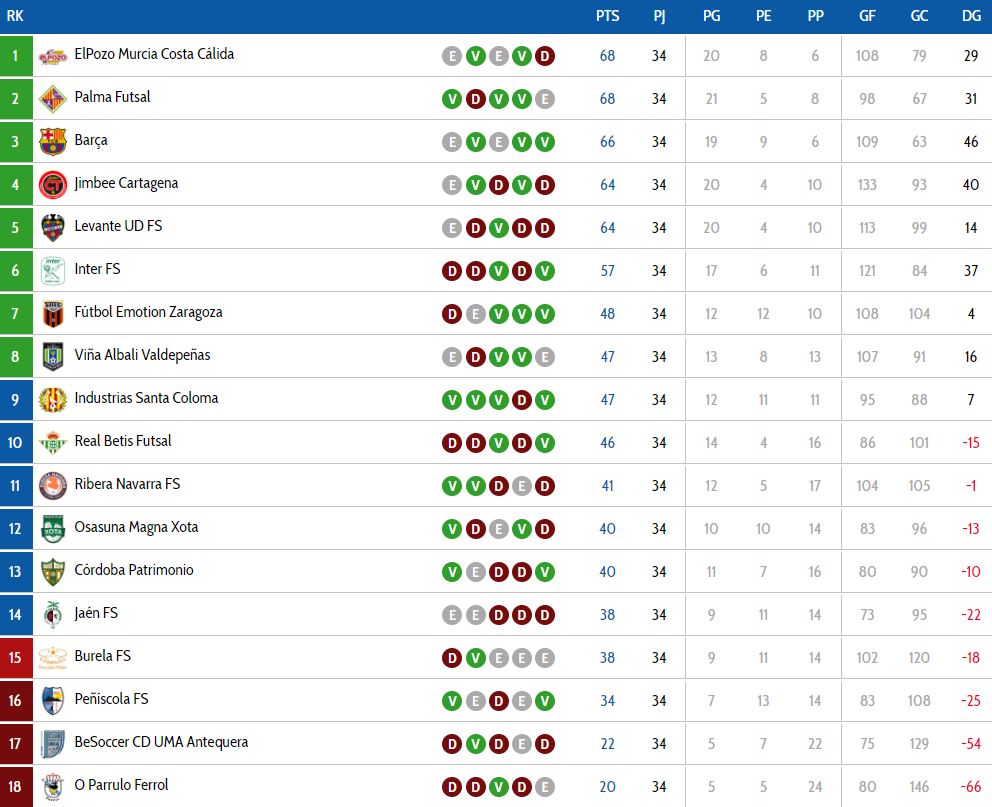Viewport: 992px width, 807px height.
Task: Open the O Parrulo Ferrol team link
Action: [x=121, y=785]
